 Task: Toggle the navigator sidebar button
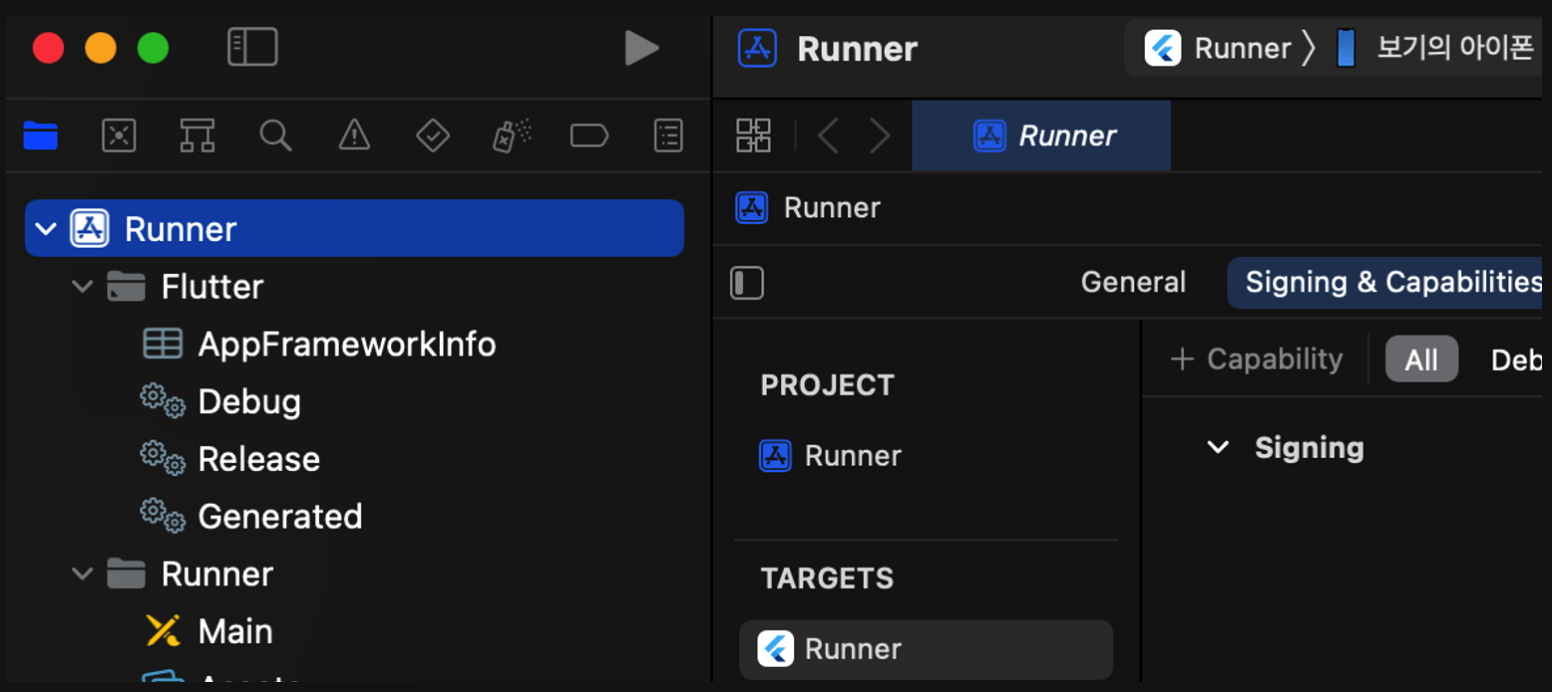tap(252, 47)
